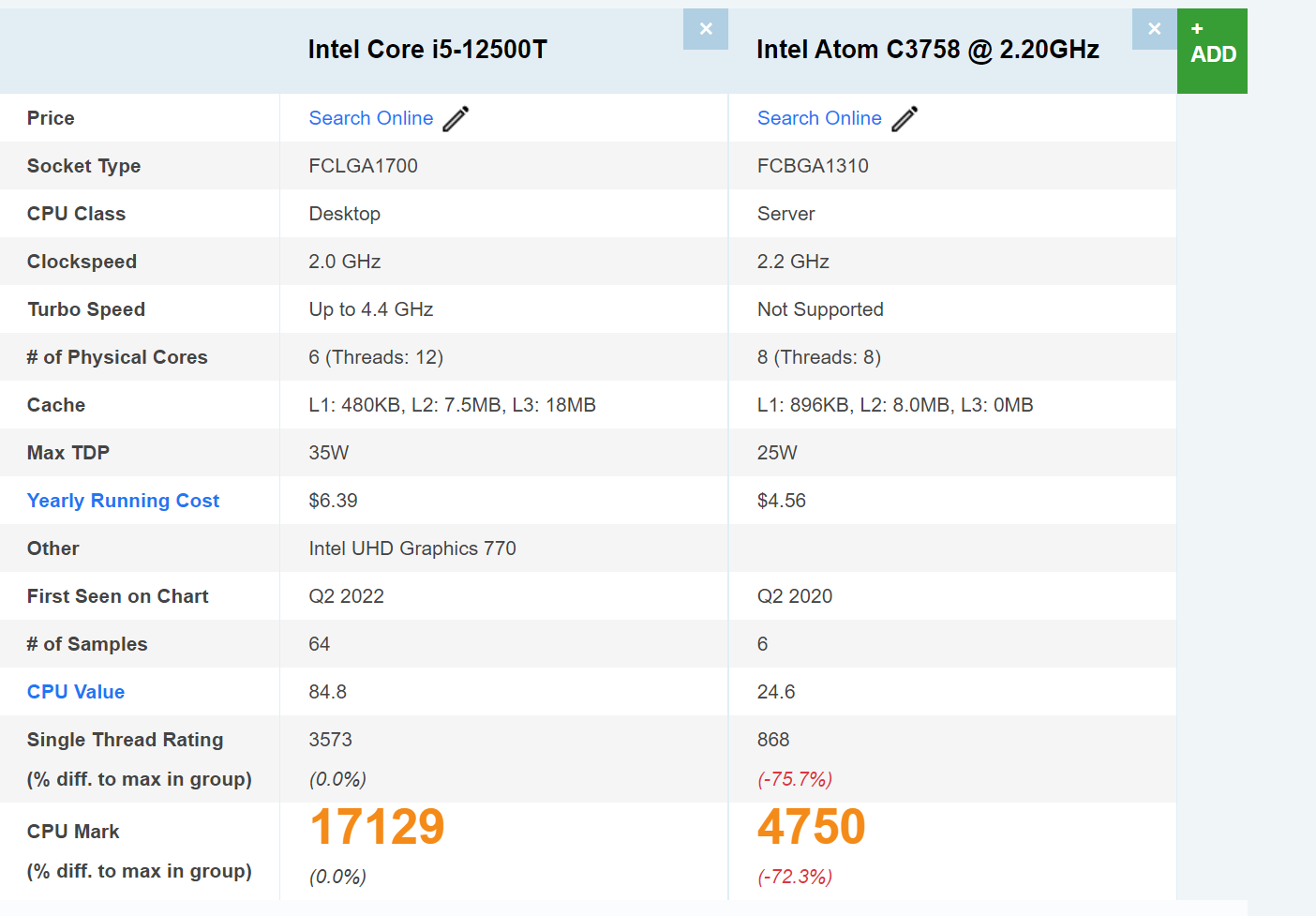1316x916 pixels.
Task: Click the 25W Max TDP value
Action: [777, 453]
